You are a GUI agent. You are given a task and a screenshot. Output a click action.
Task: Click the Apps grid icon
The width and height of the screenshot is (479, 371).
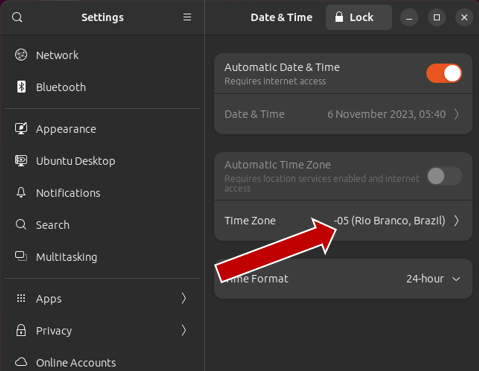(x=21, y=298)
